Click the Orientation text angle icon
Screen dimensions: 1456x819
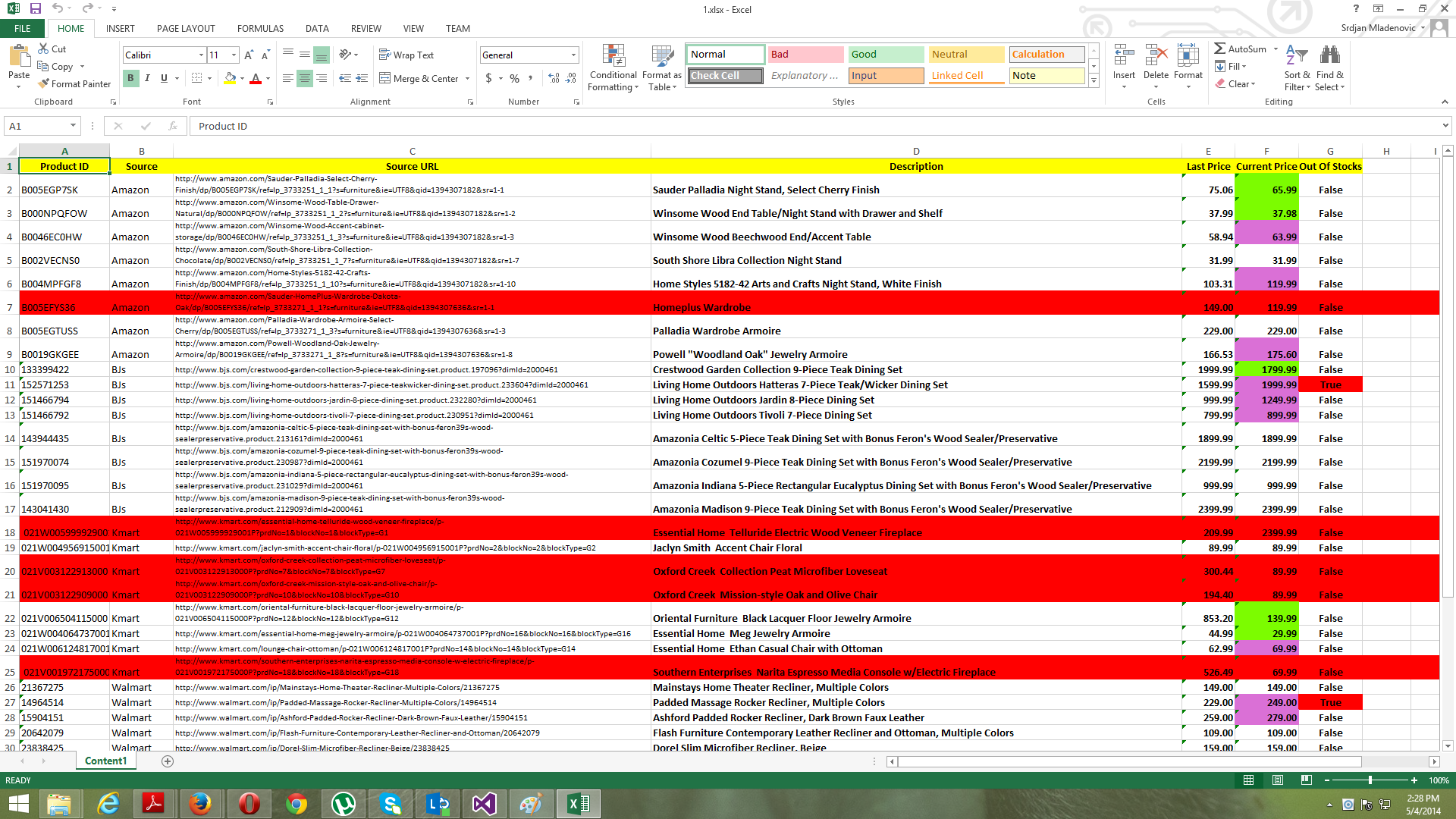(x=346, y=55)
